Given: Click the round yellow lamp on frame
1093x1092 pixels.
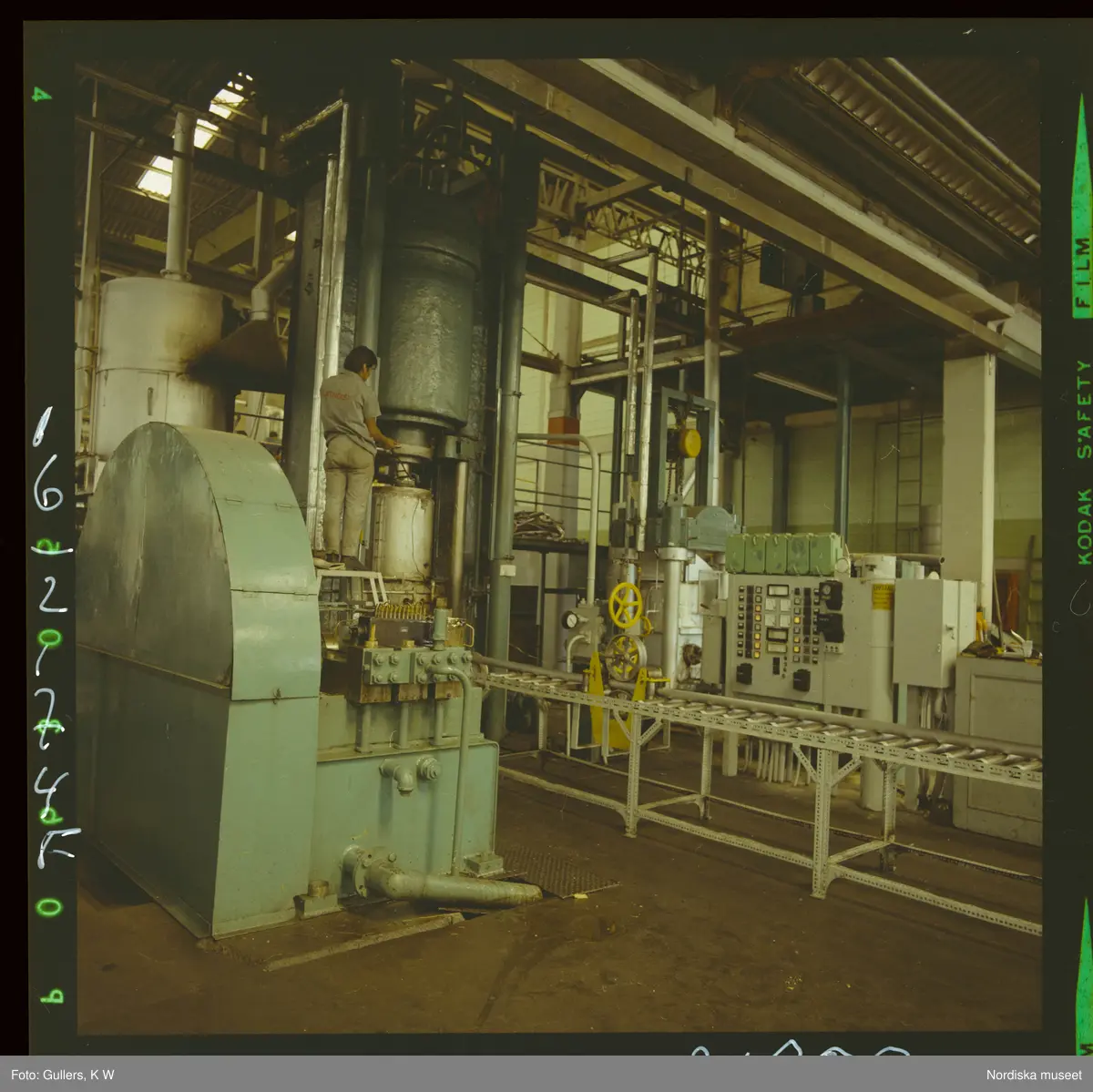Looking at the screenshot, I should (690, 443).
